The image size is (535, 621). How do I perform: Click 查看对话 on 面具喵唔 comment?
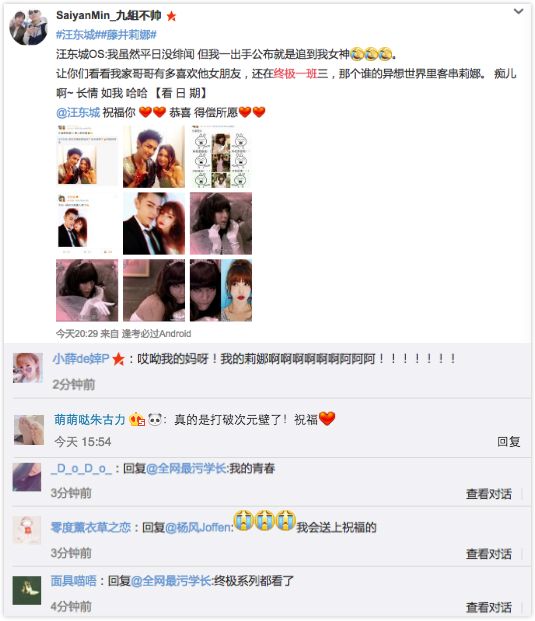coord(489,607)
